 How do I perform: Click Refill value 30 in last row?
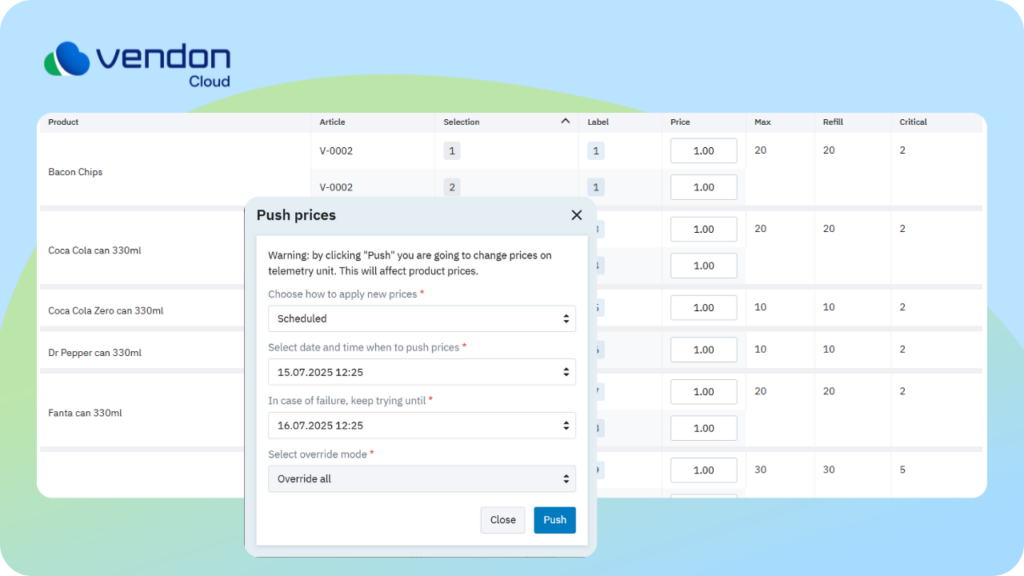(x=829, y=470)
